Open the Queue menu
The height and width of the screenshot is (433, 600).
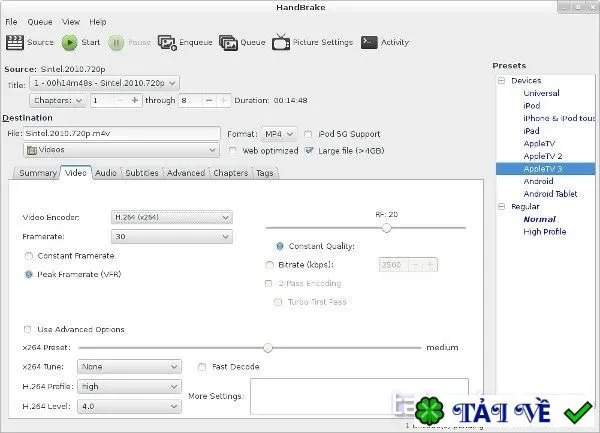click(x=40, y=22)
